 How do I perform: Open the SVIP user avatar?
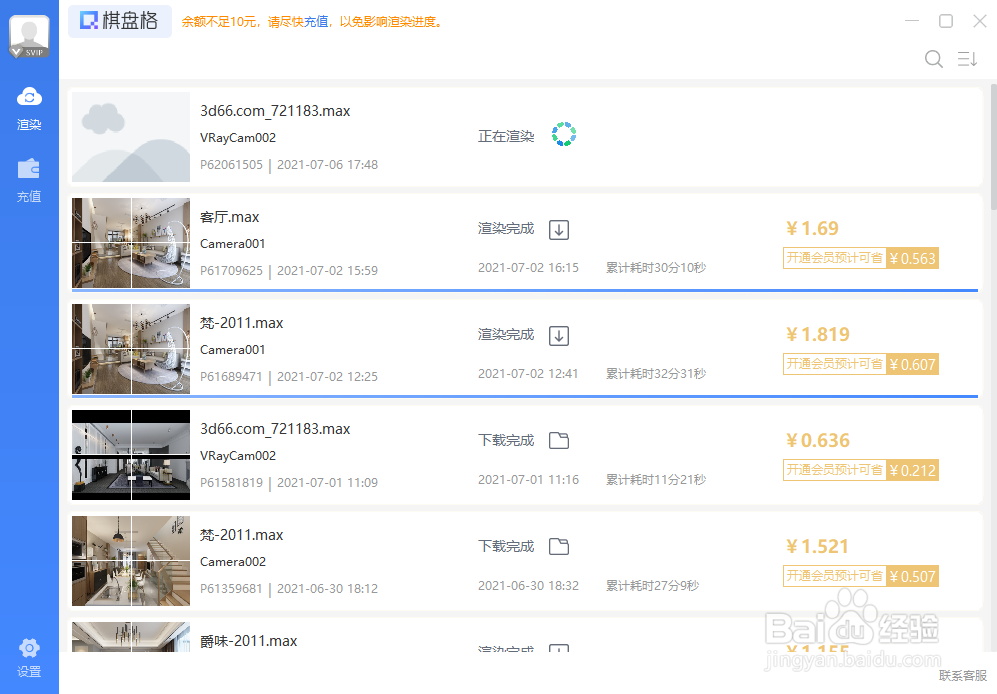(29, 36)
